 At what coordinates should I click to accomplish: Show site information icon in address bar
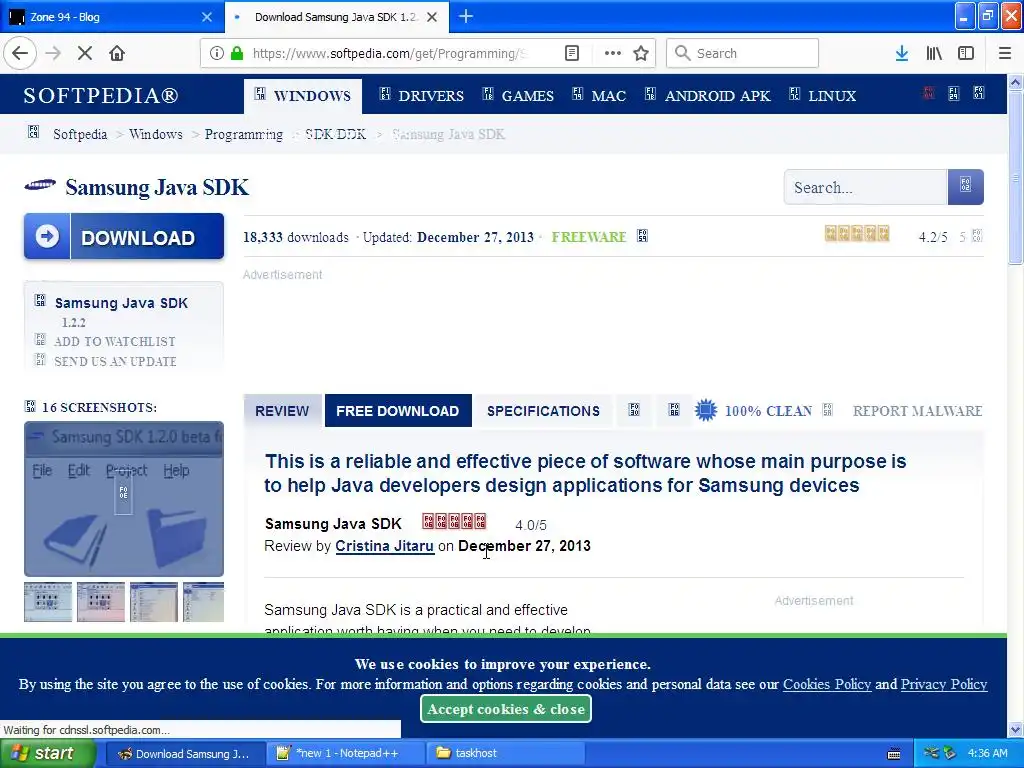click(x=217, y=53)
